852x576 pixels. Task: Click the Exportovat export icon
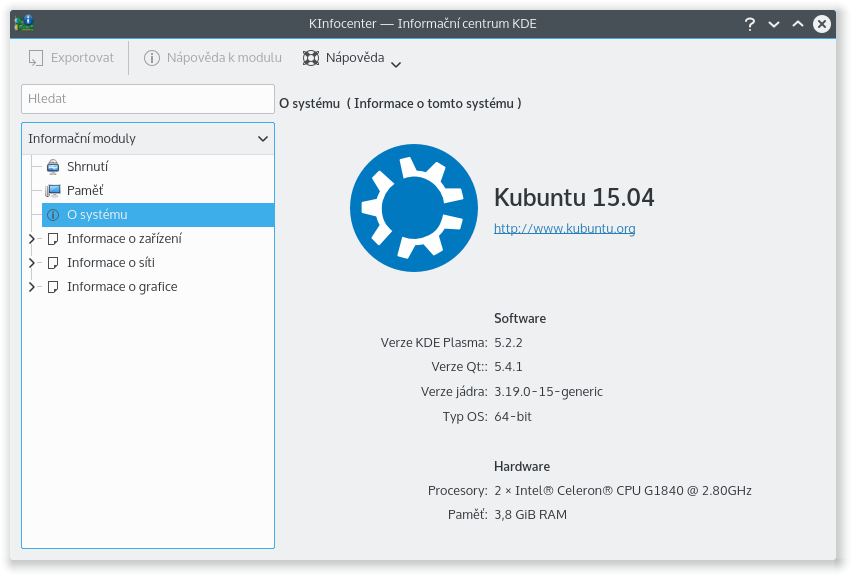tap(36, 58)
